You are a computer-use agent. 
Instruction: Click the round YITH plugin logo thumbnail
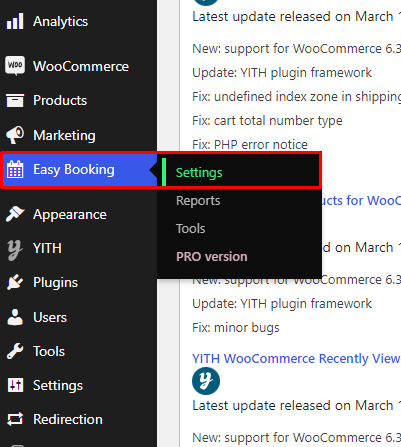(x=206, y=381)
